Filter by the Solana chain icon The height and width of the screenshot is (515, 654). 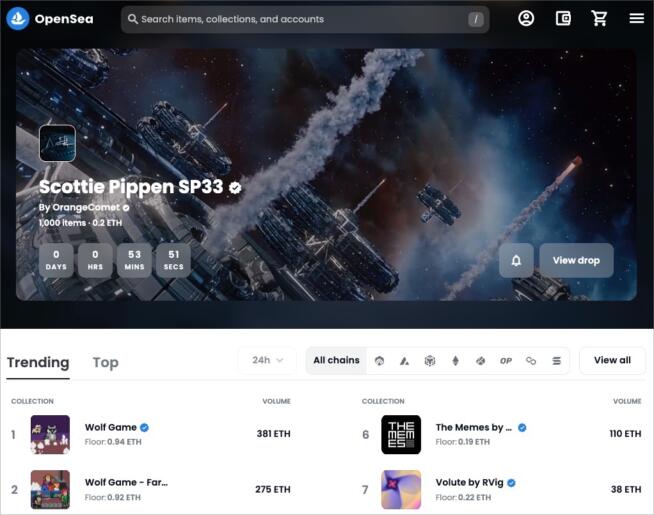(556, 361)
